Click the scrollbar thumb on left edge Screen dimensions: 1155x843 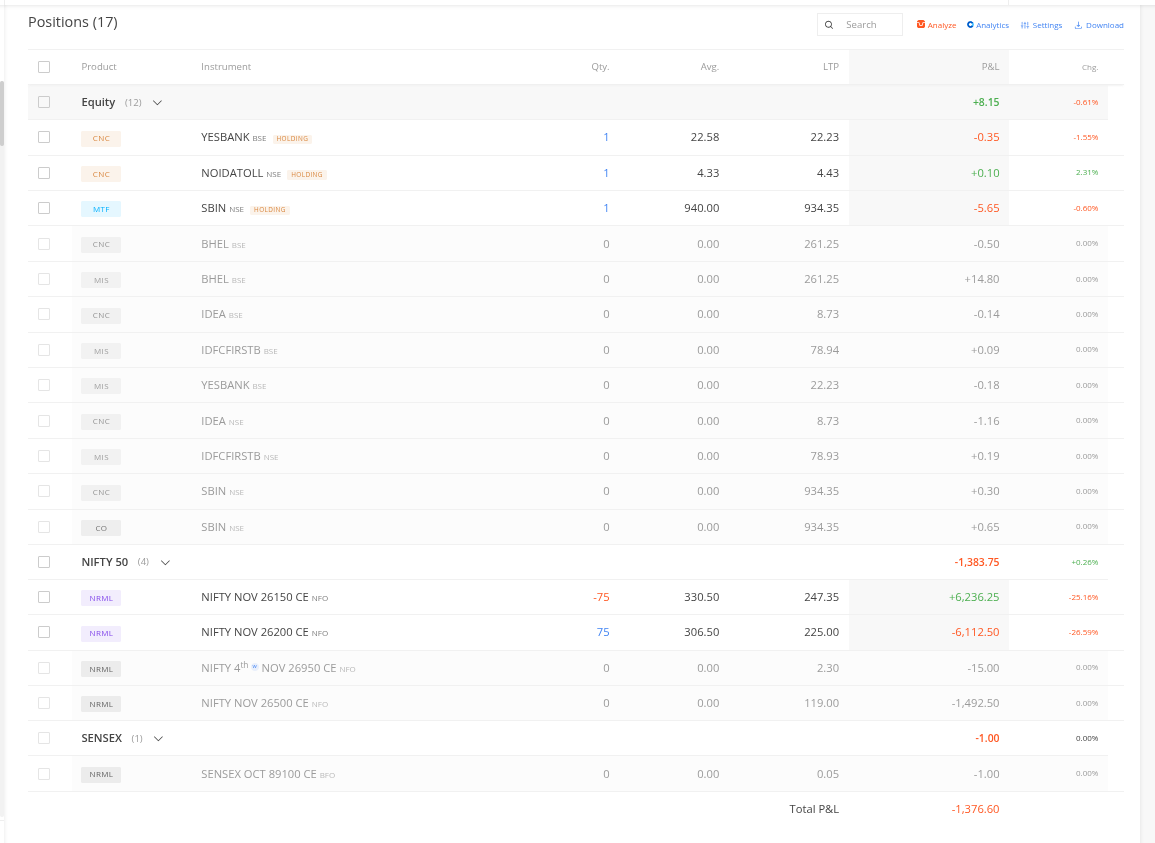click(2, 112)
